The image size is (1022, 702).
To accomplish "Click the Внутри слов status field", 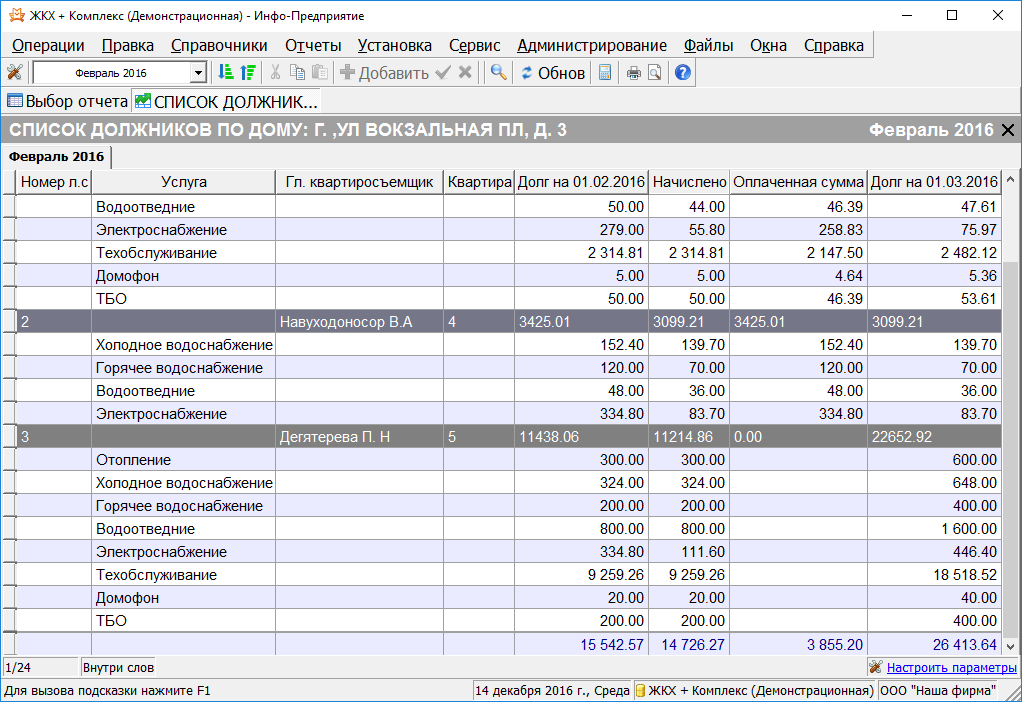I will 118,667.
